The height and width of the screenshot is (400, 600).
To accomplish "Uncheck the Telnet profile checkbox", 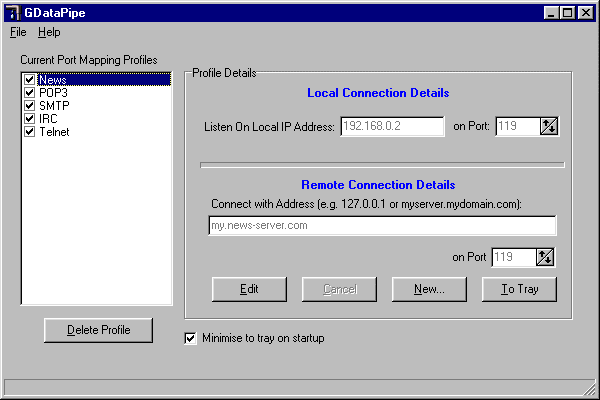I will (29, 132).
